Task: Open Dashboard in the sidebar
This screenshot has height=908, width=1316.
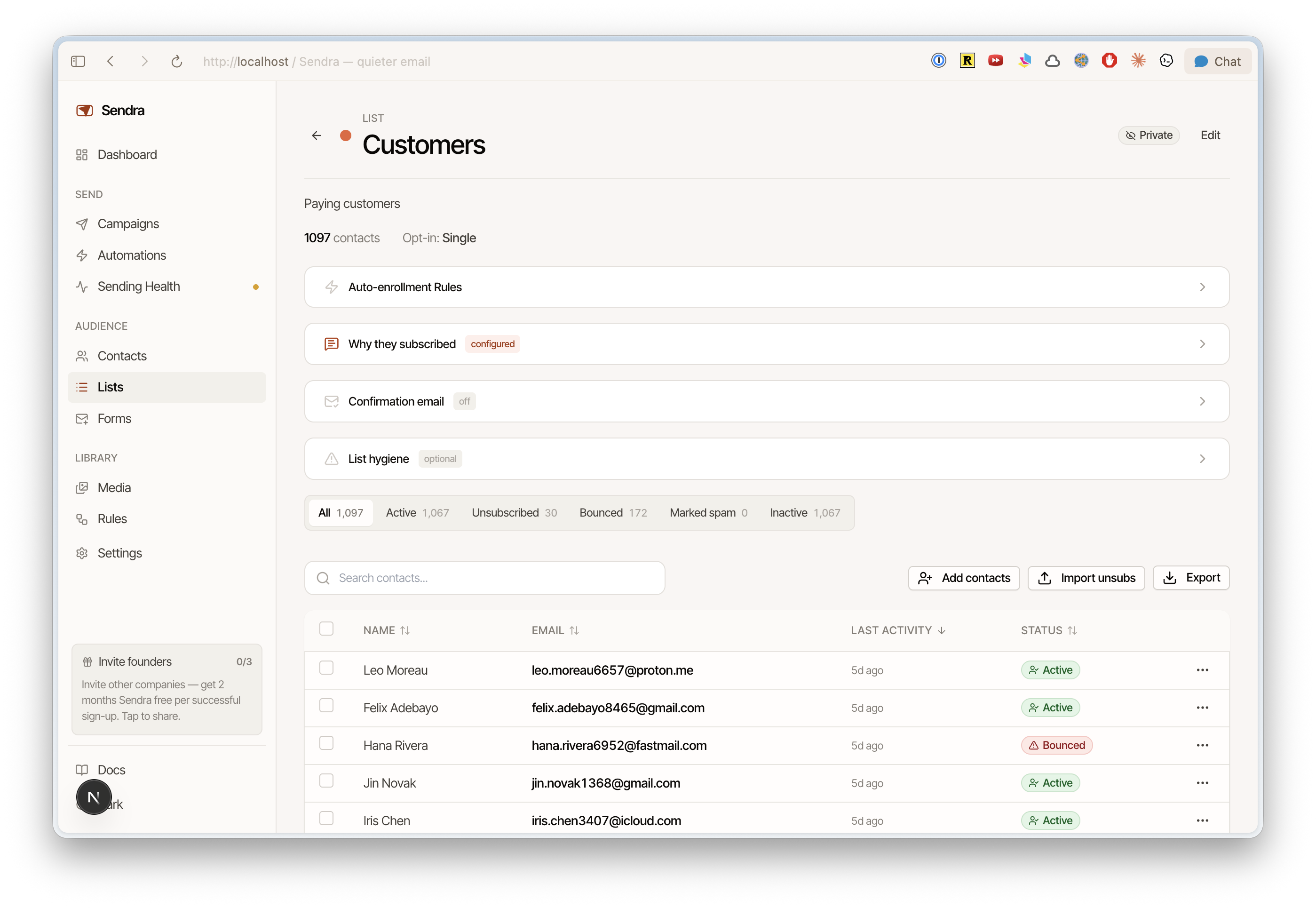Action: 166,155
